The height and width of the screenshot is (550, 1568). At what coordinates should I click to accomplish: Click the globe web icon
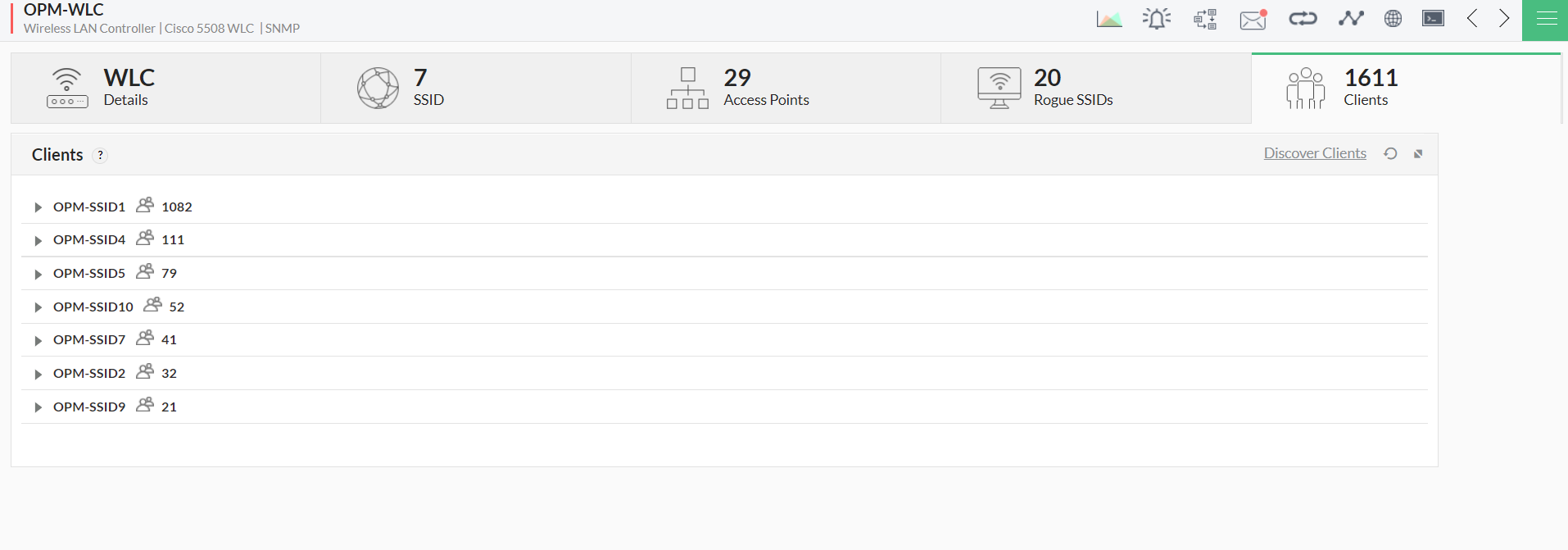pyautogui.click(x=1393, y=18)
